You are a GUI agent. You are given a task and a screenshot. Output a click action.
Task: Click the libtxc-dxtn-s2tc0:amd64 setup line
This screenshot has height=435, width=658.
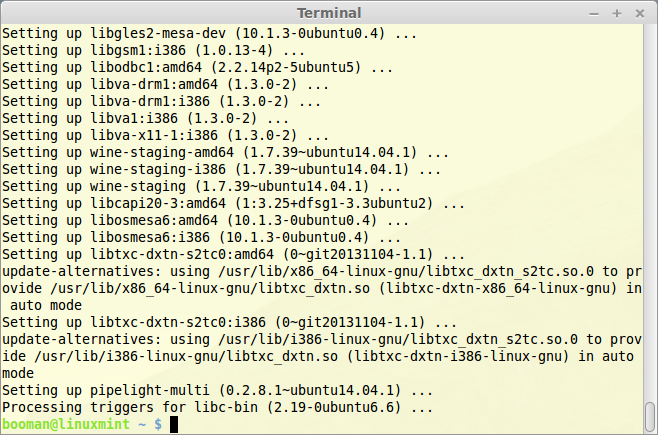click(x=233, y=254)
